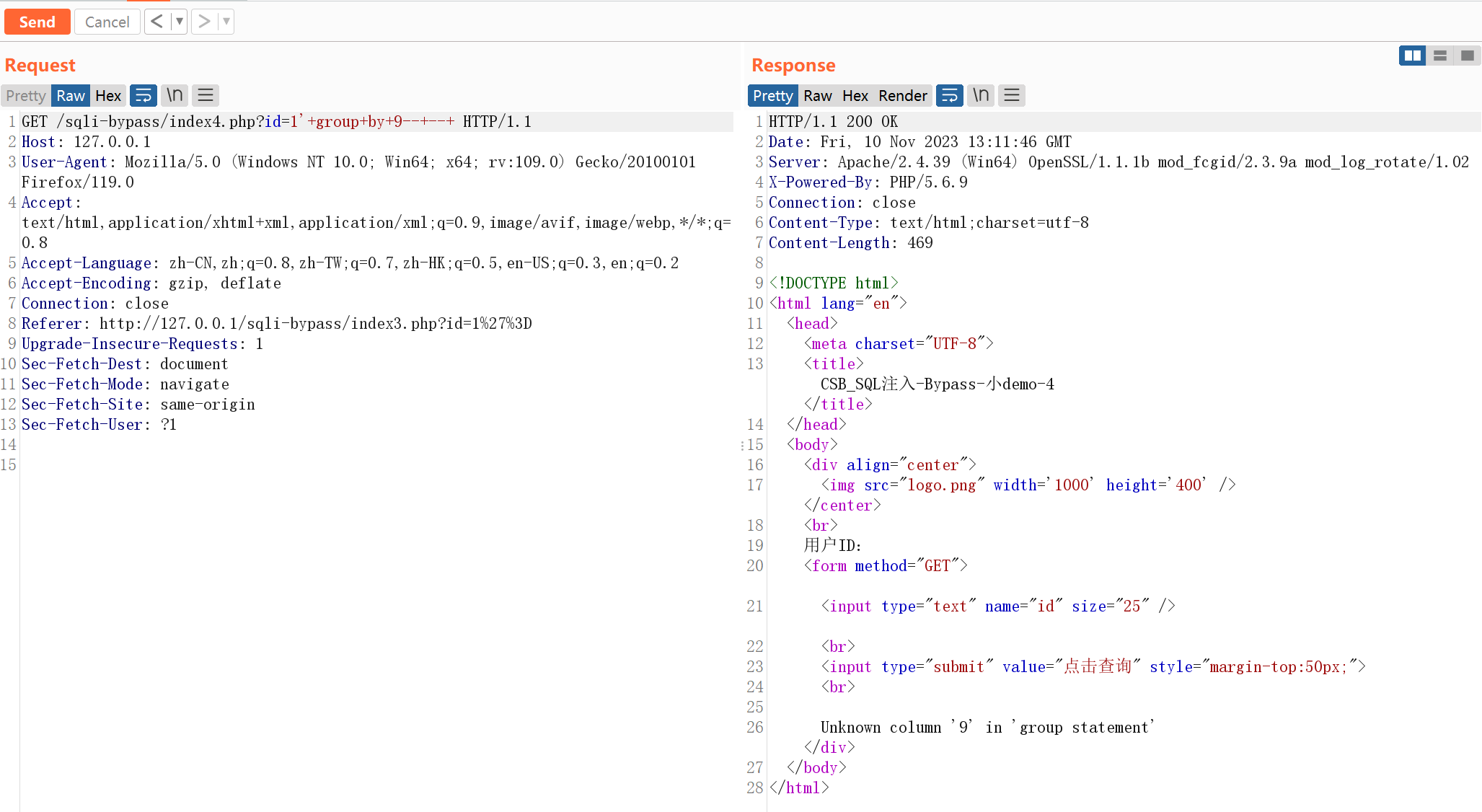Open the Response Hex tab

click(x=855, y=95)
